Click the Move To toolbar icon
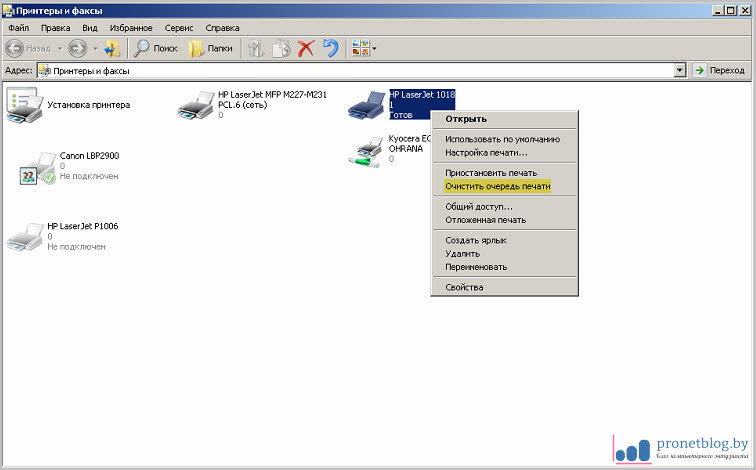Viewport: 756px width, 470px height. [x=256, y=48]
